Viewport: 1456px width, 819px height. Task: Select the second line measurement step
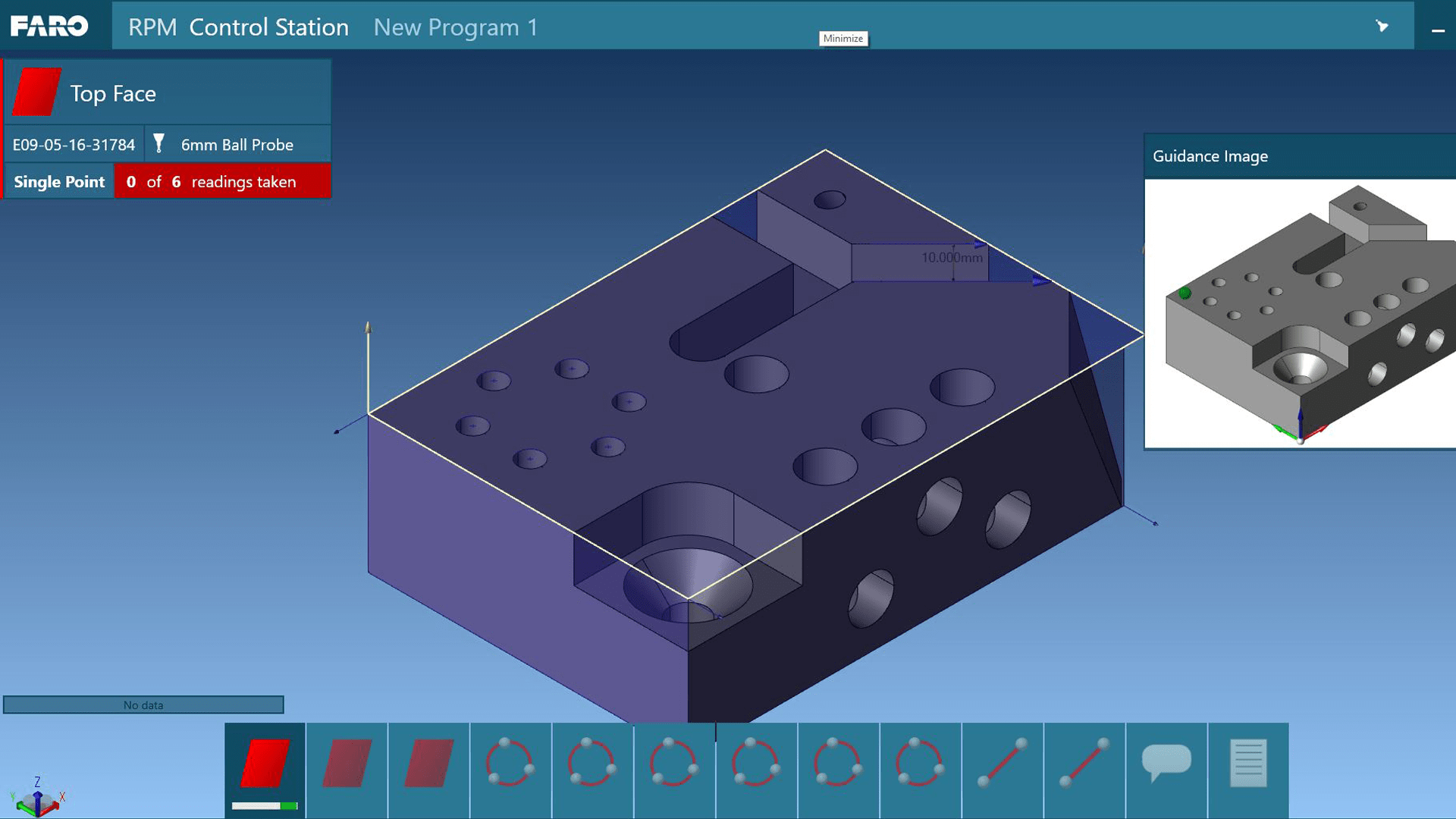(1084, 763)
